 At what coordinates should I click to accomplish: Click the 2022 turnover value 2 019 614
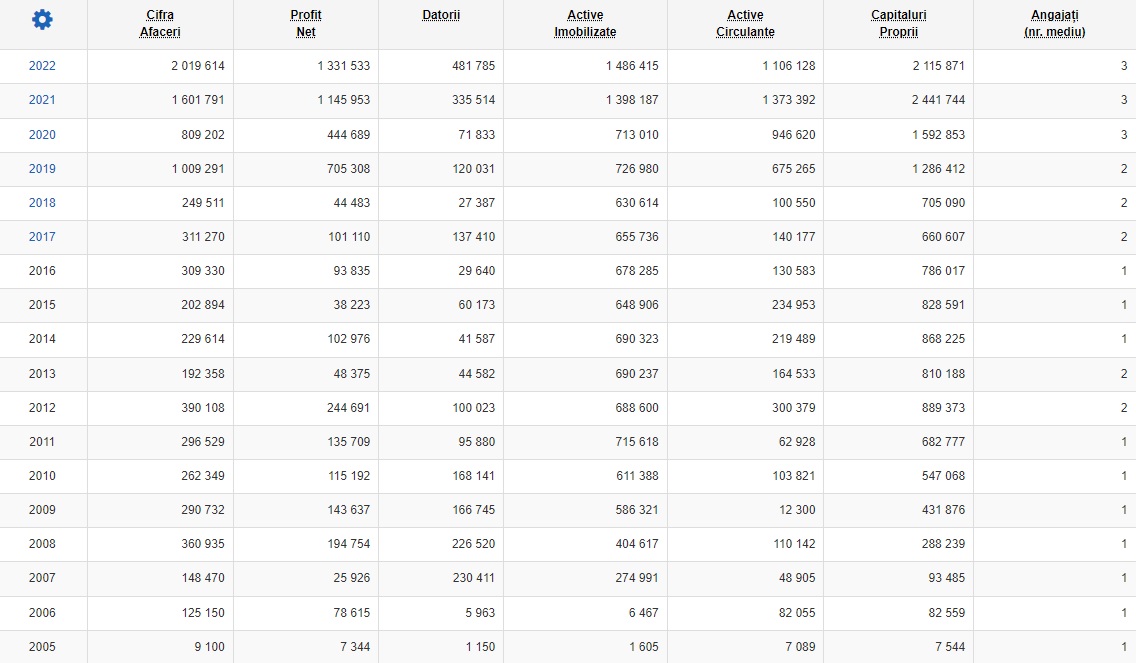(x=197, y=66)
